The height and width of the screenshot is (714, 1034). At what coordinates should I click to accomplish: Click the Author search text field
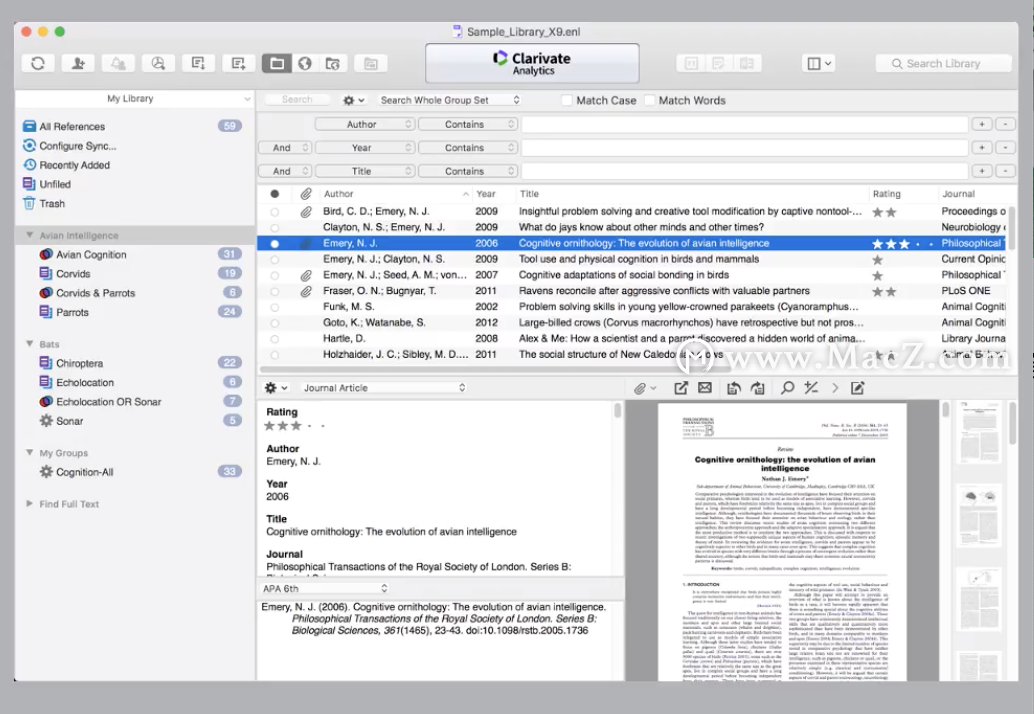tap(745, 124)
